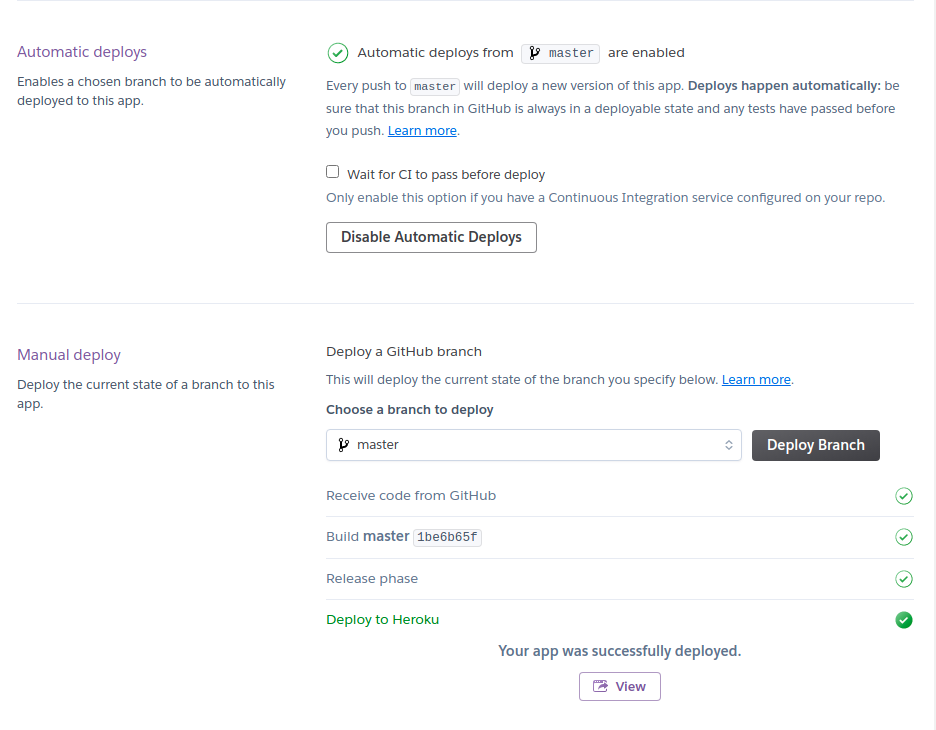Enable Wait for CI to pass checkbox
The width and height of the screenshot is (936, 730).
(x=333, y=172)
